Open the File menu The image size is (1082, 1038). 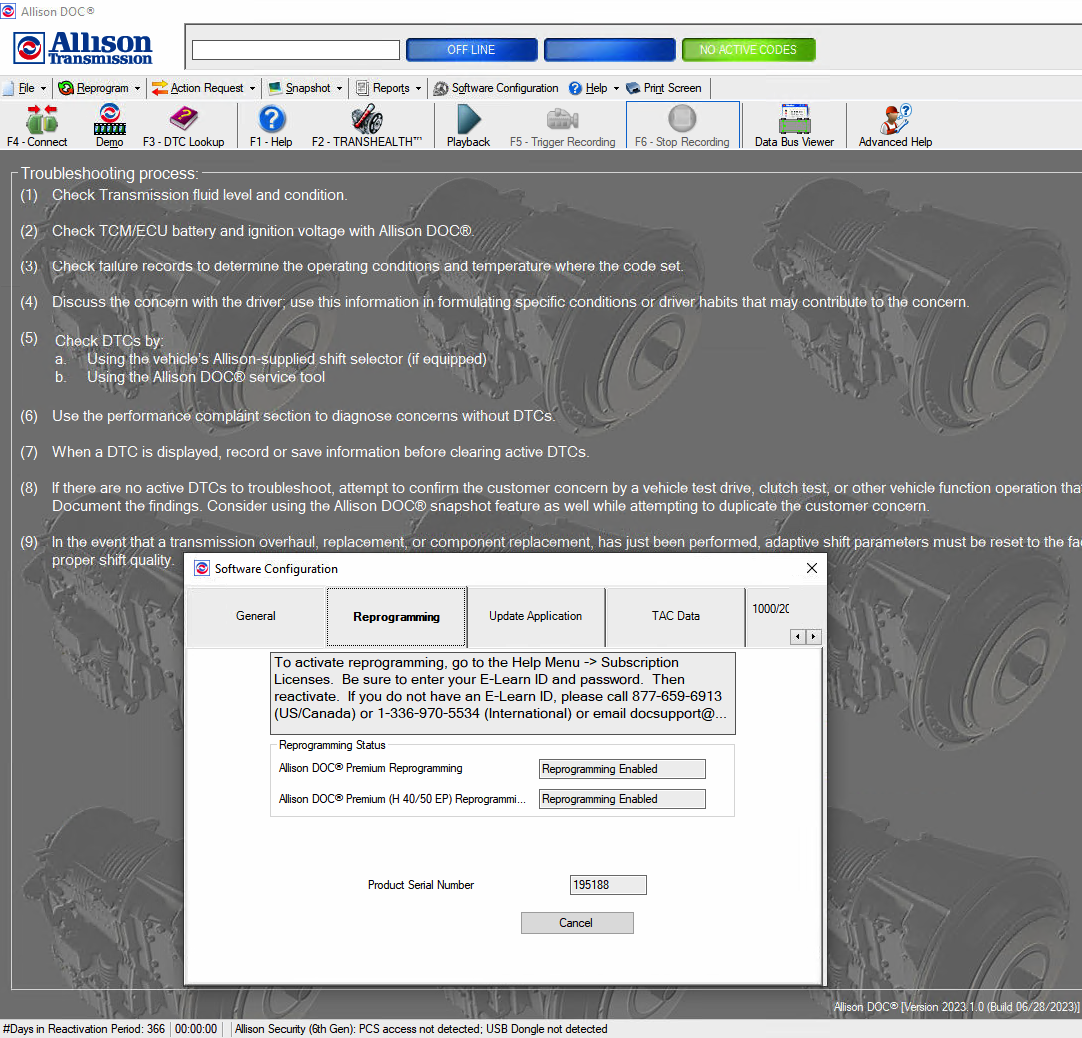(26, 88)
